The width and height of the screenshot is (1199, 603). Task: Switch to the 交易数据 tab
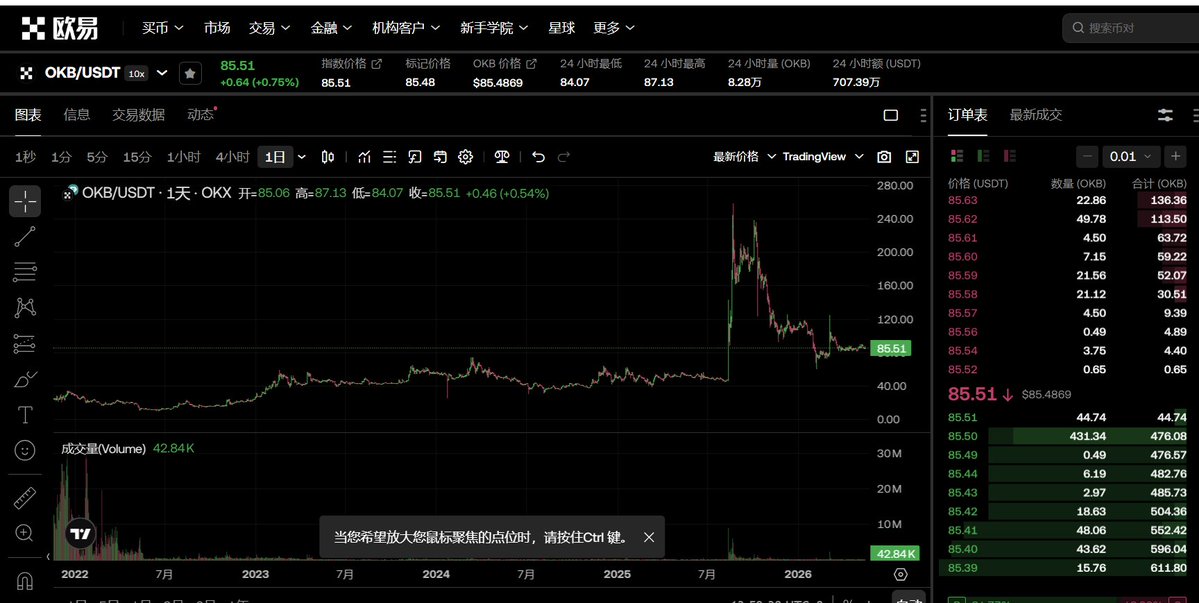(138, 115)
